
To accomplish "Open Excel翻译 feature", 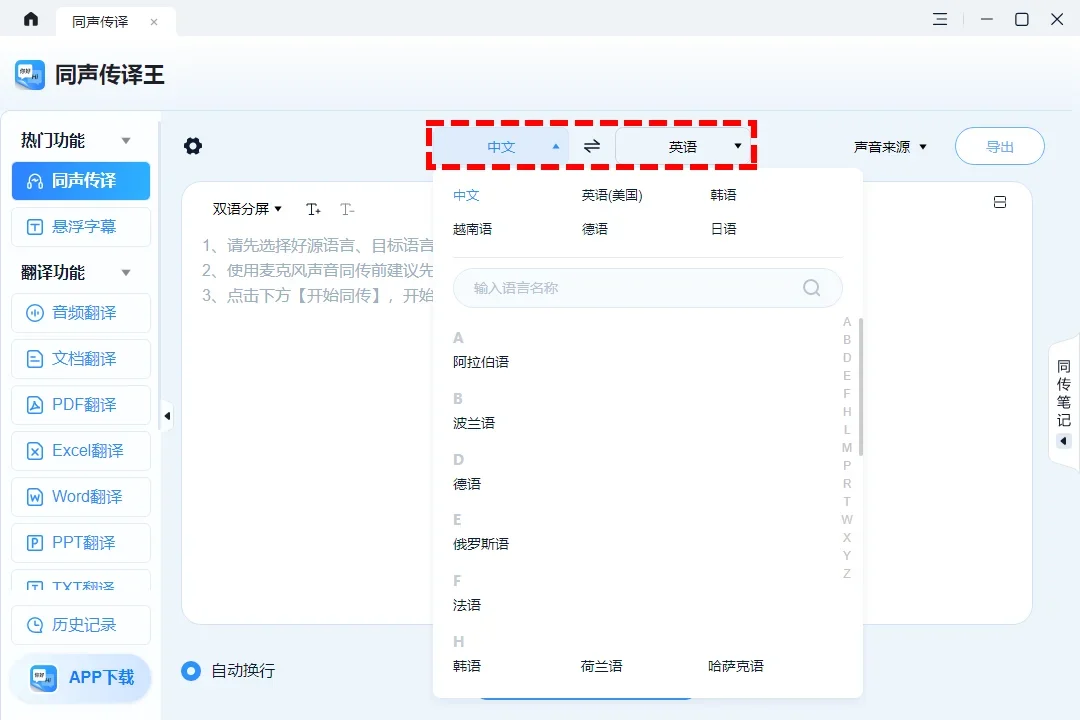I will 81,451.
